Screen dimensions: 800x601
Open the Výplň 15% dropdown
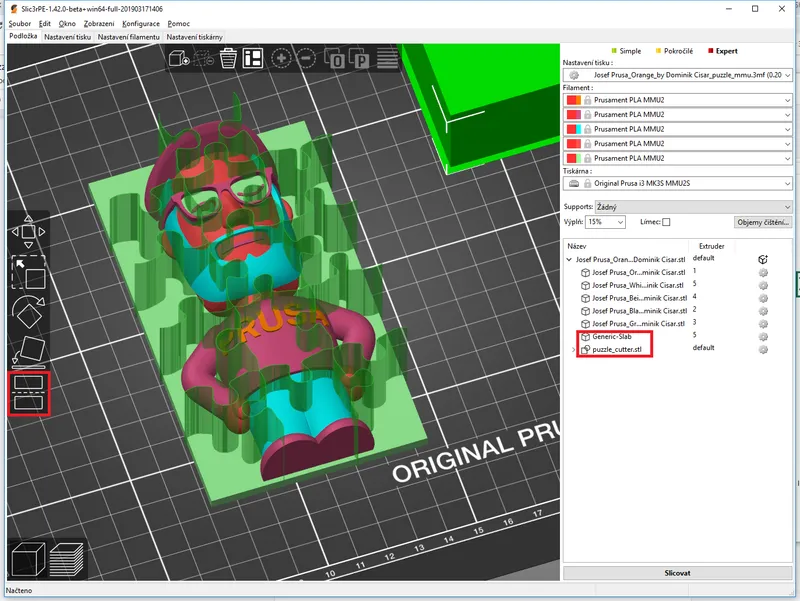606,222
